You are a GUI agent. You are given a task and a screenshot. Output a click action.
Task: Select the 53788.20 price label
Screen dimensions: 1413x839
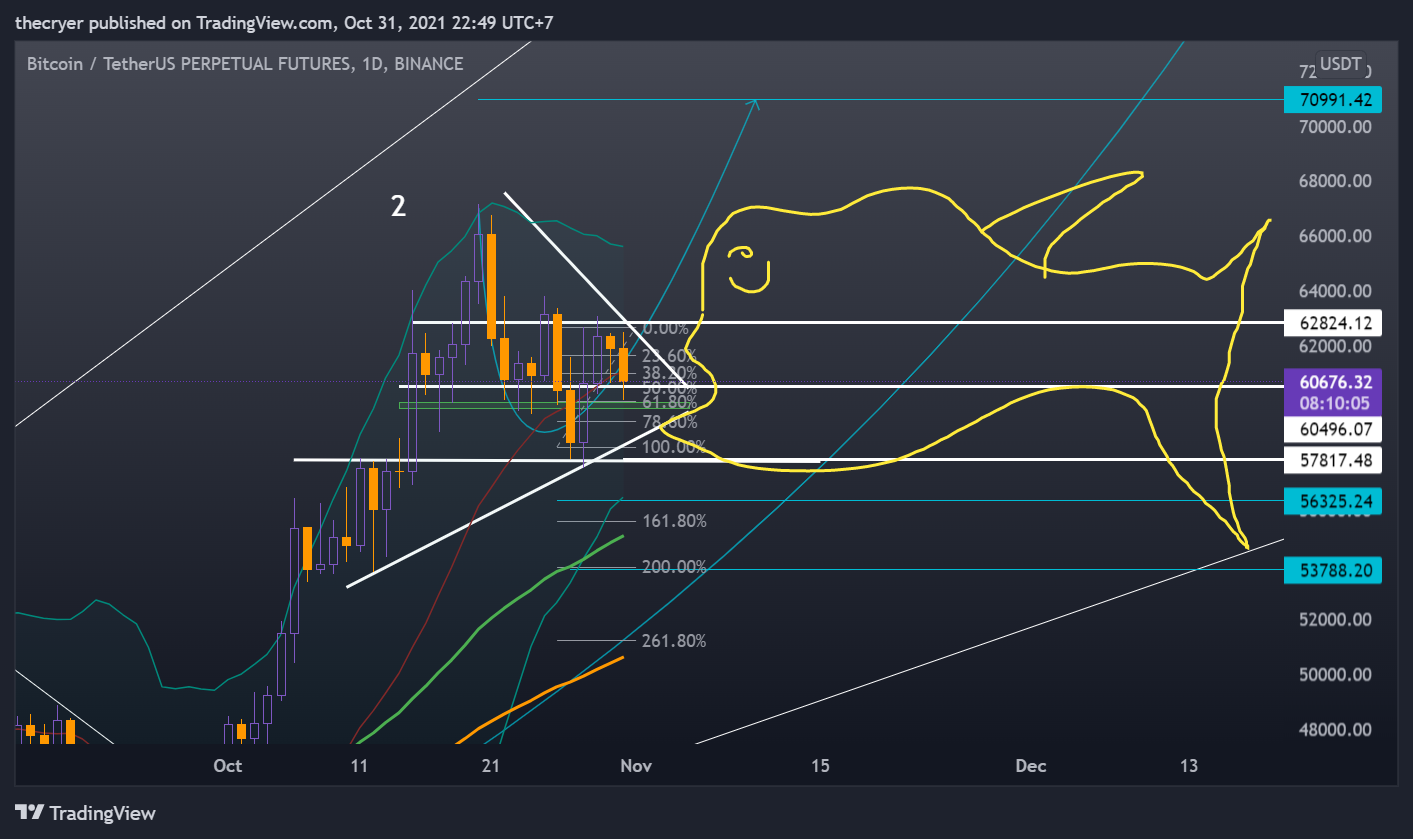1332,570
